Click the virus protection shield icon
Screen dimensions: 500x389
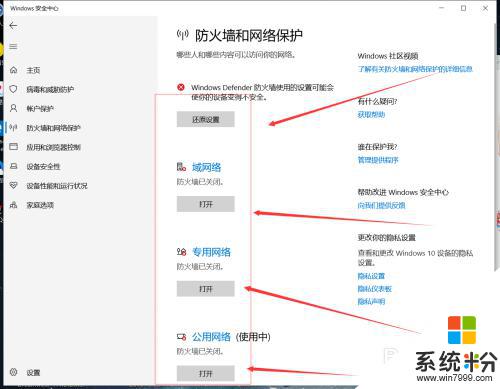point(13,89)
